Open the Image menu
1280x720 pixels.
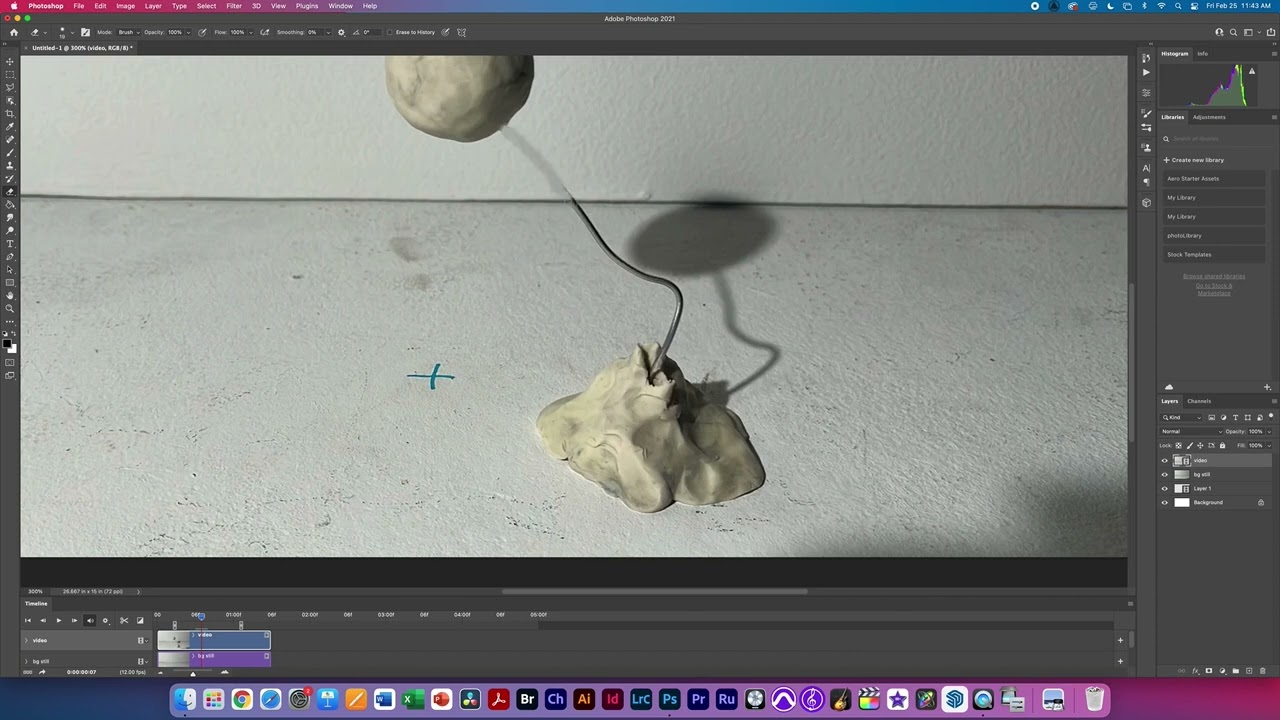[x=125, y=6]
